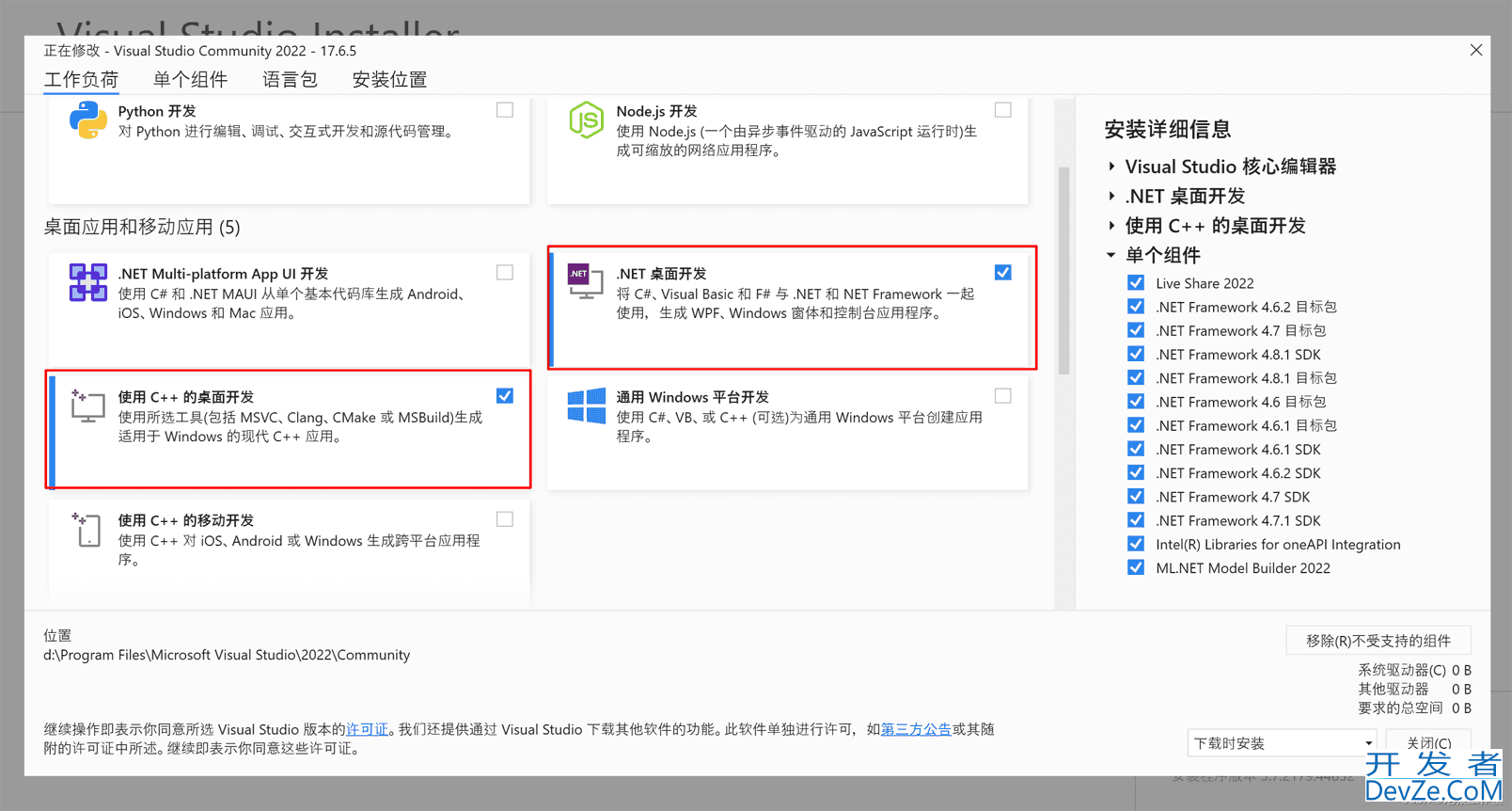Uncheck .NET Framework 4.6.2 SDK component

[1136, 472]
